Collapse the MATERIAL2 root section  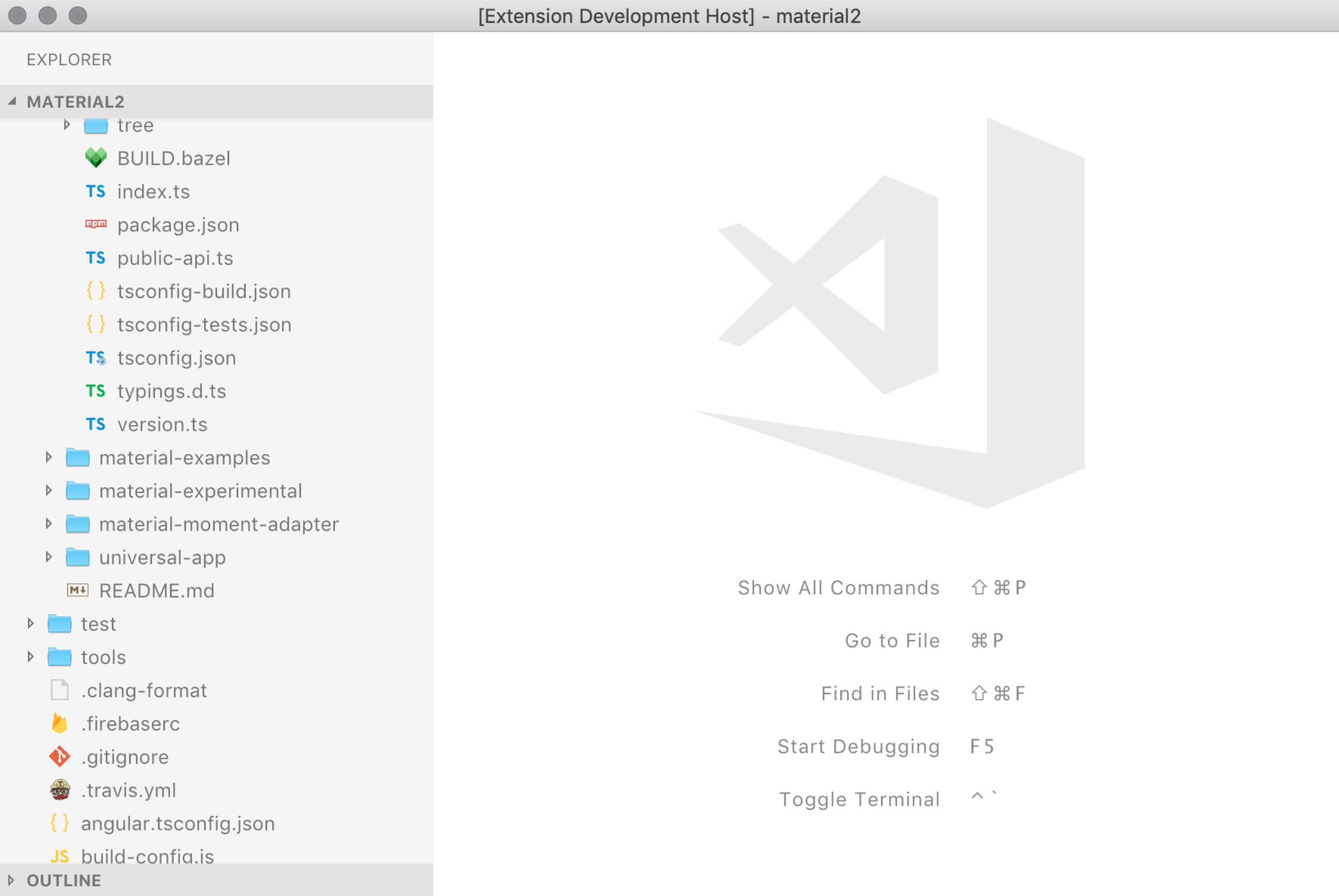(12, 101)
